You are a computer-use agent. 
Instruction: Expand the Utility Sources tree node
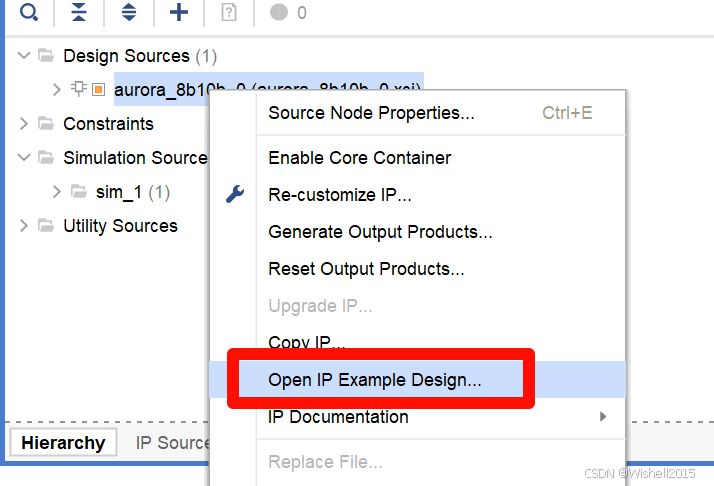coord(24,225)
